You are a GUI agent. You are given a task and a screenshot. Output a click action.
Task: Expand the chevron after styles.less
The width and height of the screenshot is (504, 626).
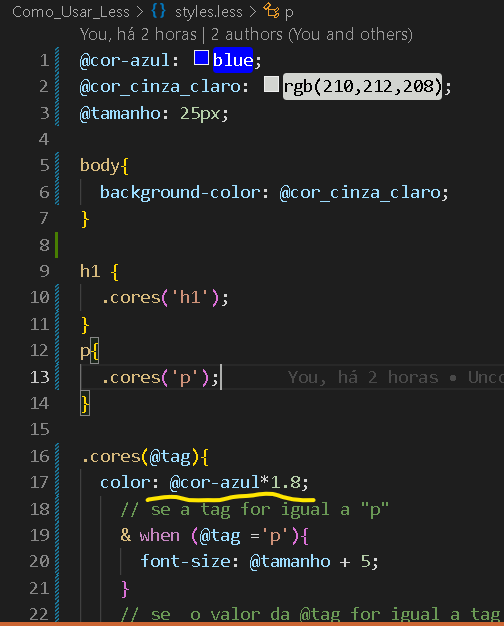pyautogui.click(x=252, y=12)
